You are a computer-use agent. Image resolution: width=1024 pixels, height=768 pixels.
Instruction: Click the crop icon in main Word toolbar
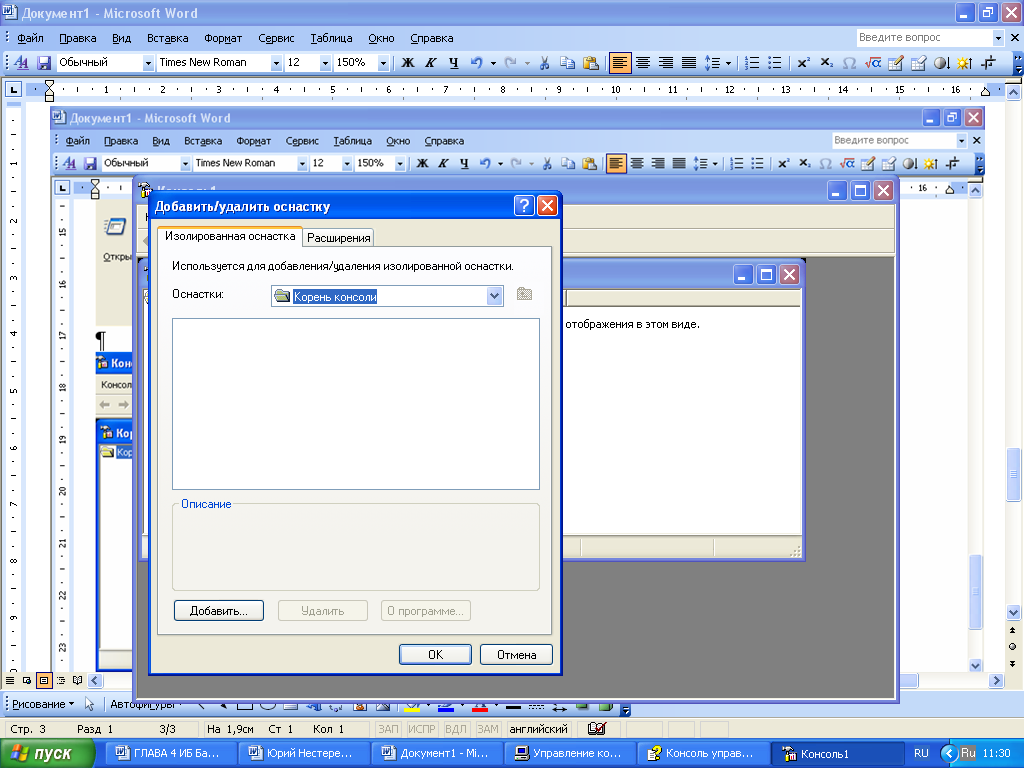click(988, 63)
